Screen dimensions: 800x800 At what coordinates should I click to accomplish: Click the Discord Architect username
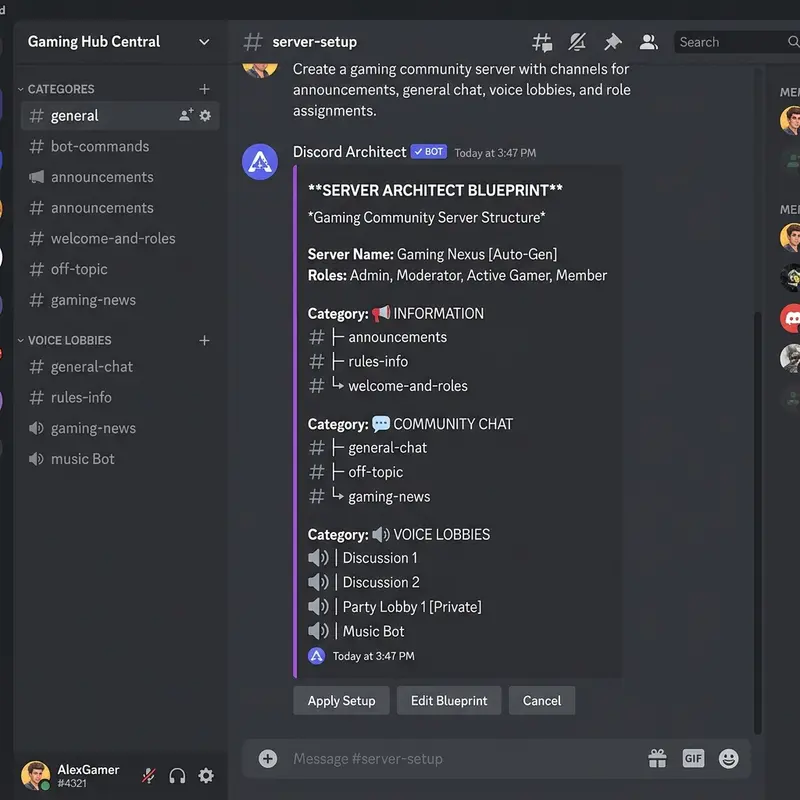point(349,152)
